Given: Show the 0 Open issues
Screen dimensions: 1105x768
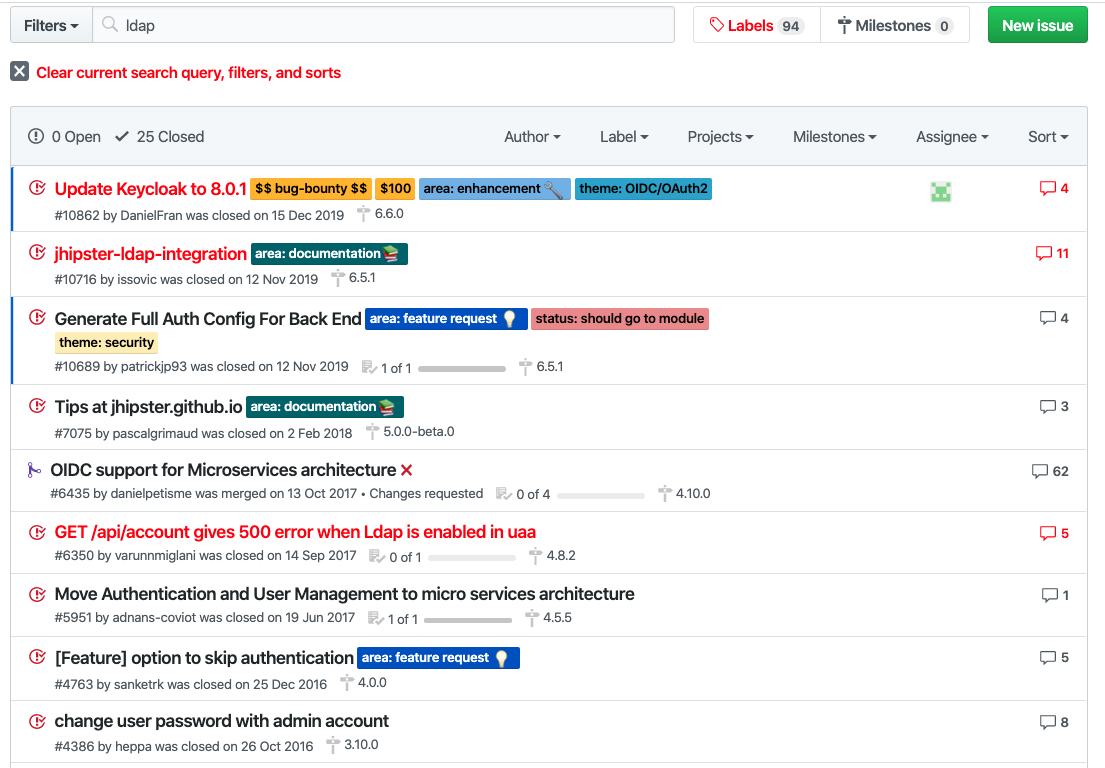Looking at the screenshot, I should [x=64, y=137].
